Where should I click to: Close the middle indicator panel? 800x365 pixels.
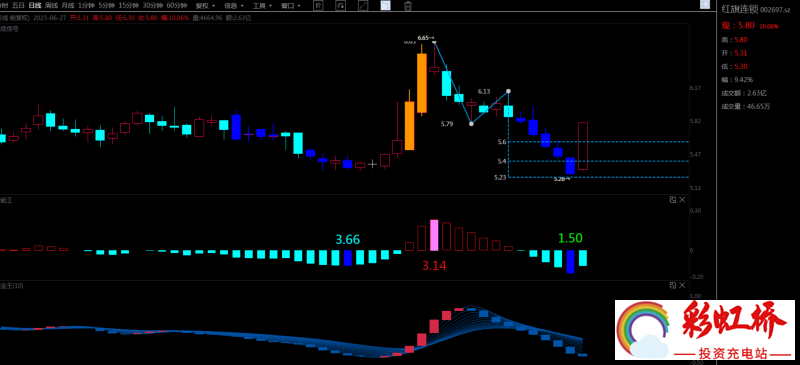(683, 200)
